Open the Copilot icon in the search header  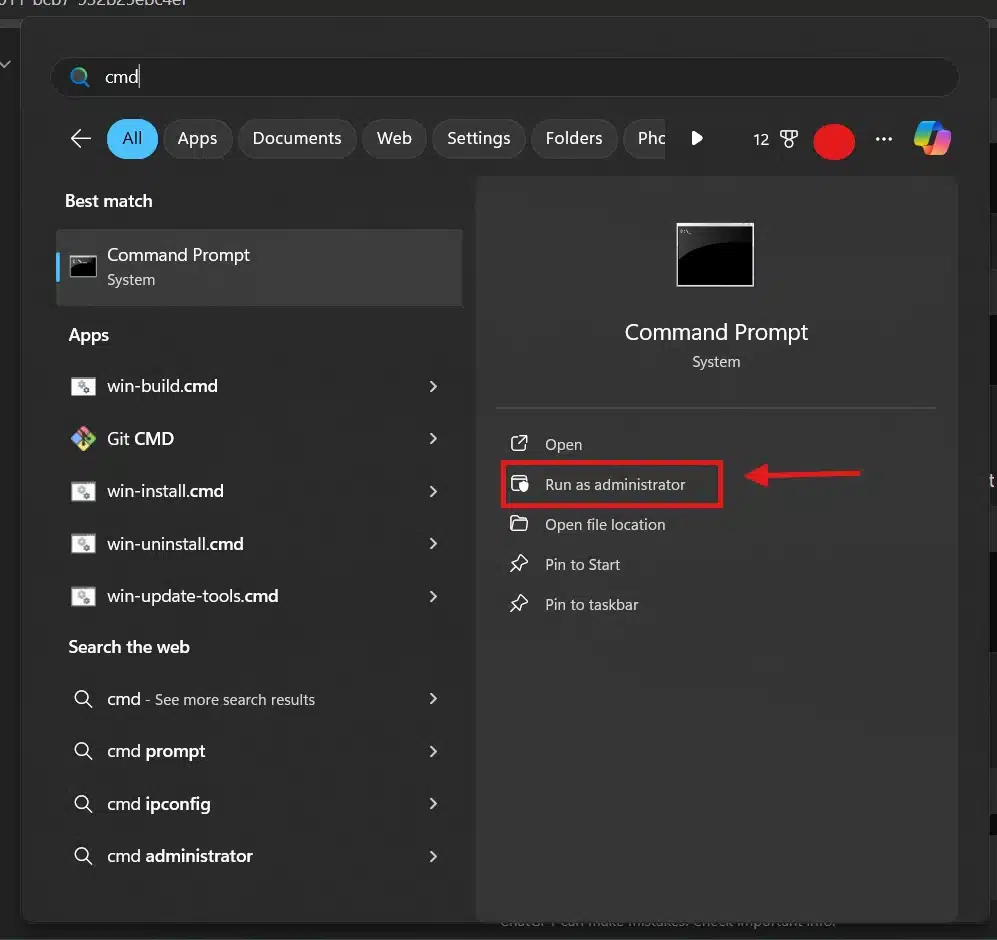(932, 138)
